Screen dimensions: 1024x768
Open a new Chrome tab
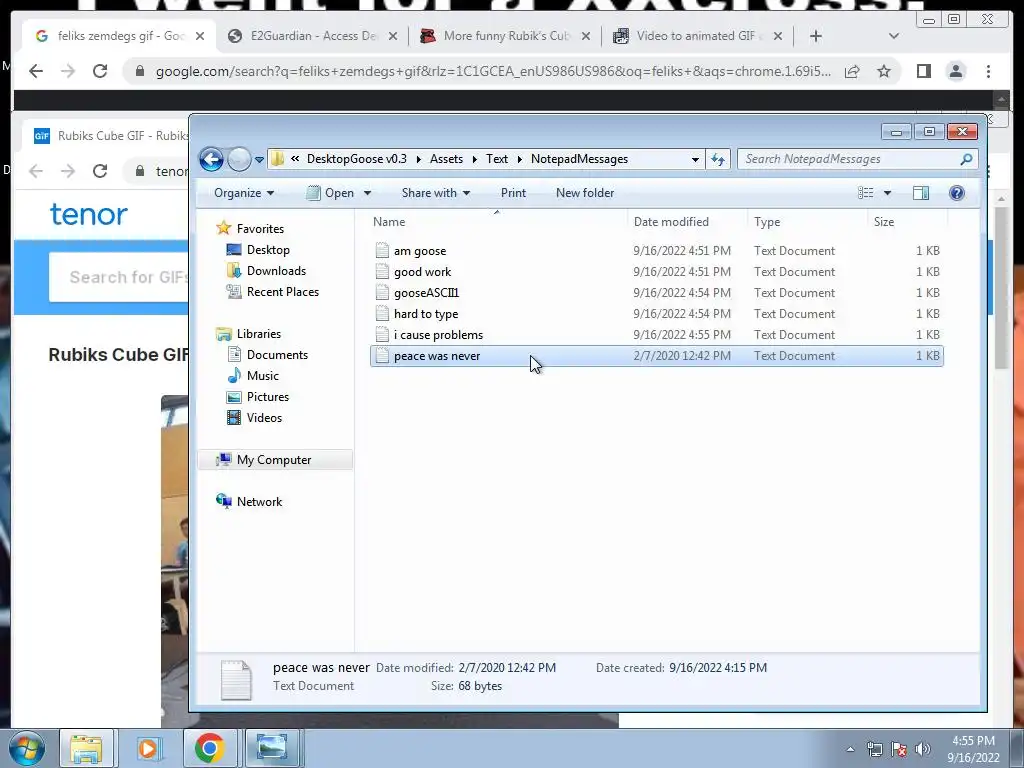816,37
